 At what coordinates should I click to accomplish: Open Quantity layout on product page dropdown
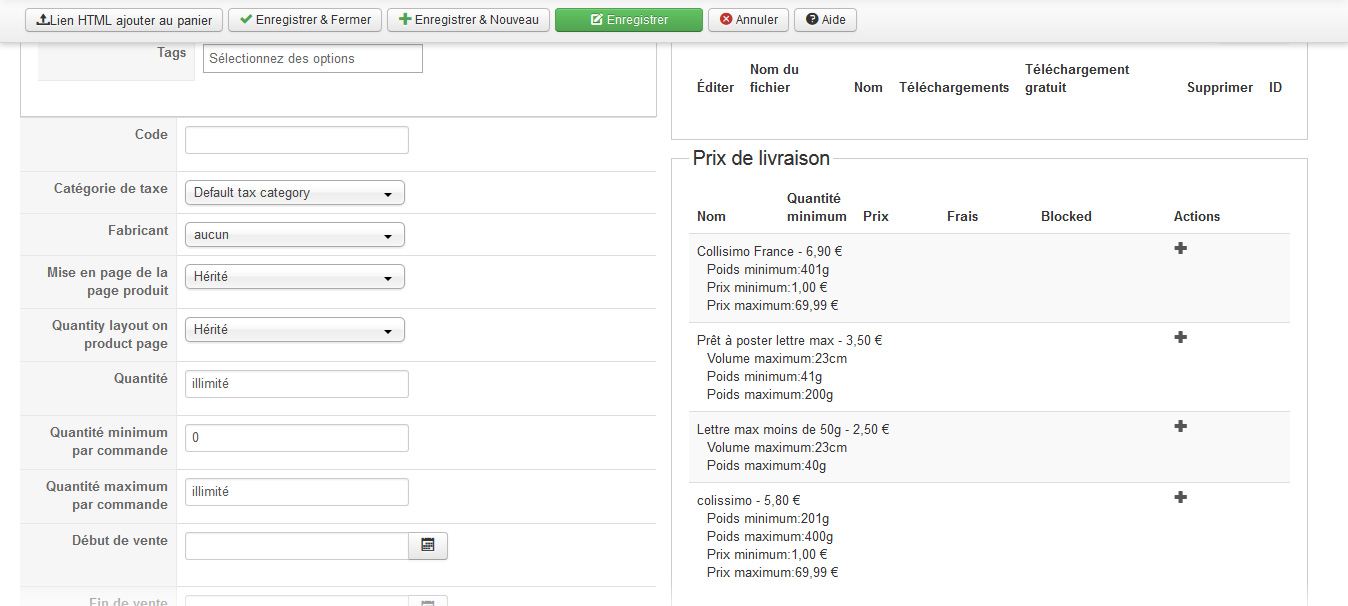(x=295, y=330)
